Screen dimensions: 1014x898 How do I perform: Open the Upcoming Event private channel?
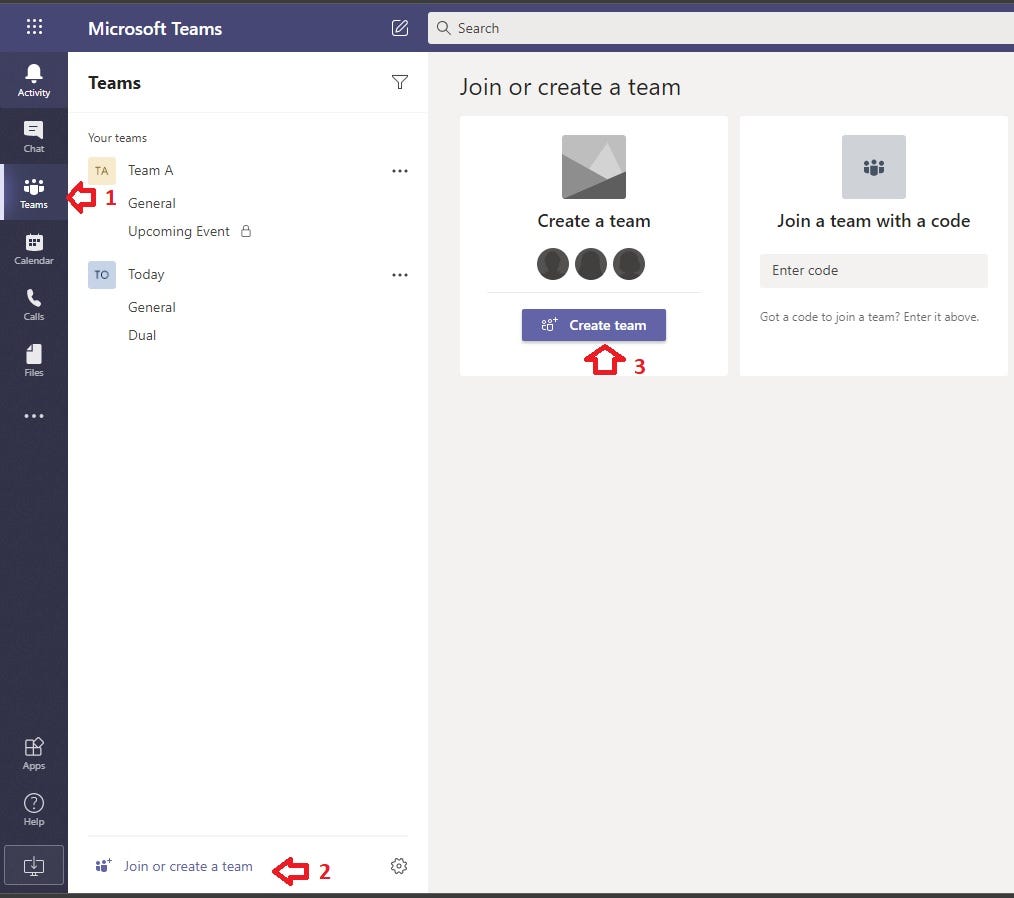178,231
